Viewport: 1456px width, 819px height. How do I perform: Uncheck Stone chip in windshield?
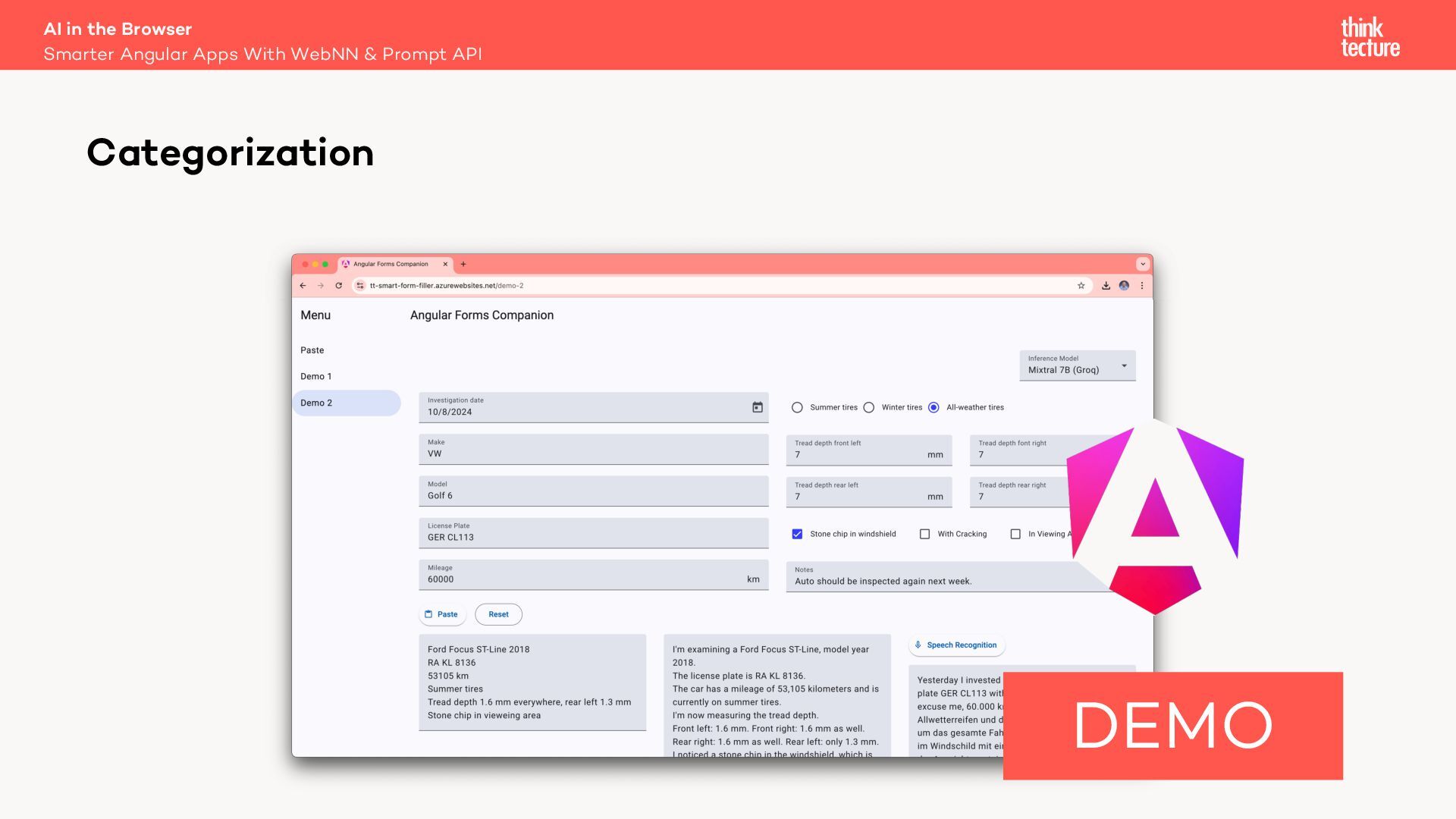click(x=797, y=534)
